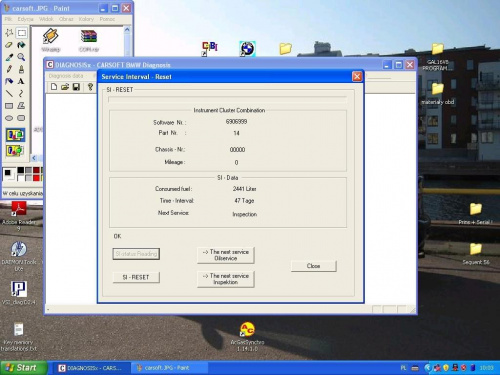This screenshot has height=375, width=500.
Task: Choose the Line tool in Paint
Action: [9, 93]
